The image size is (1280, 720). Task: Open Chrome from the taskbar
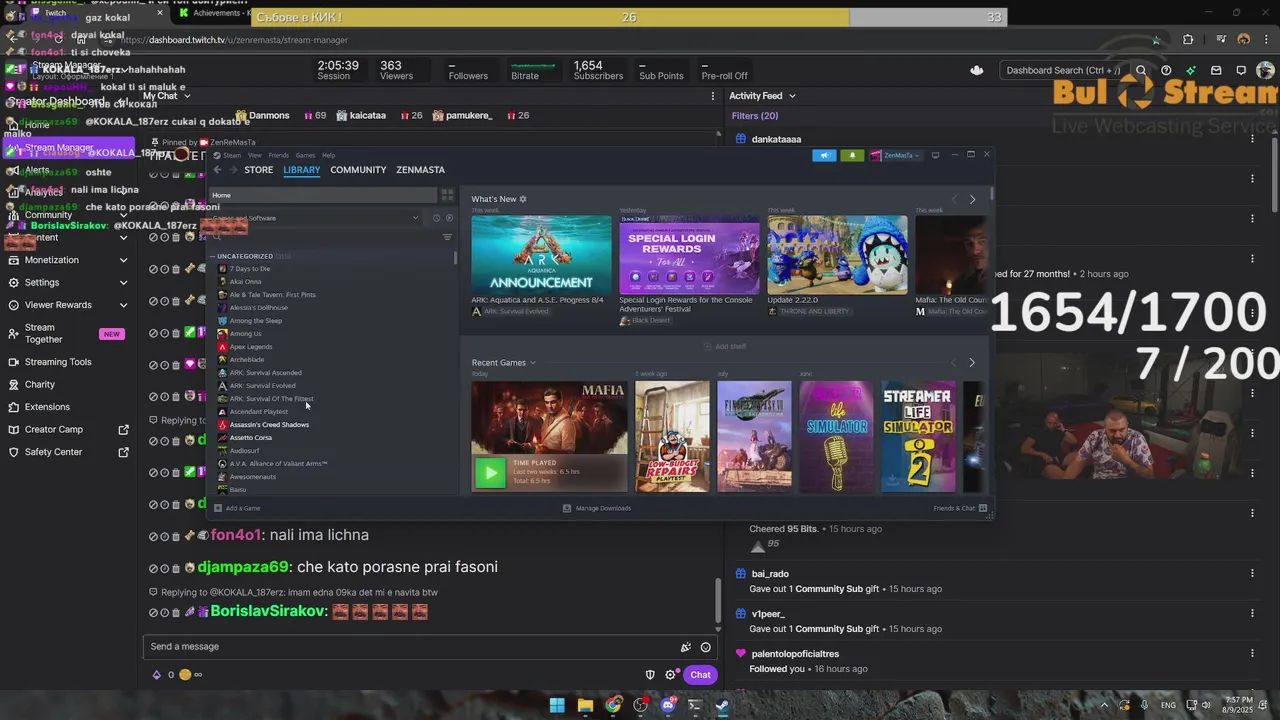click(x=613, y=705)
